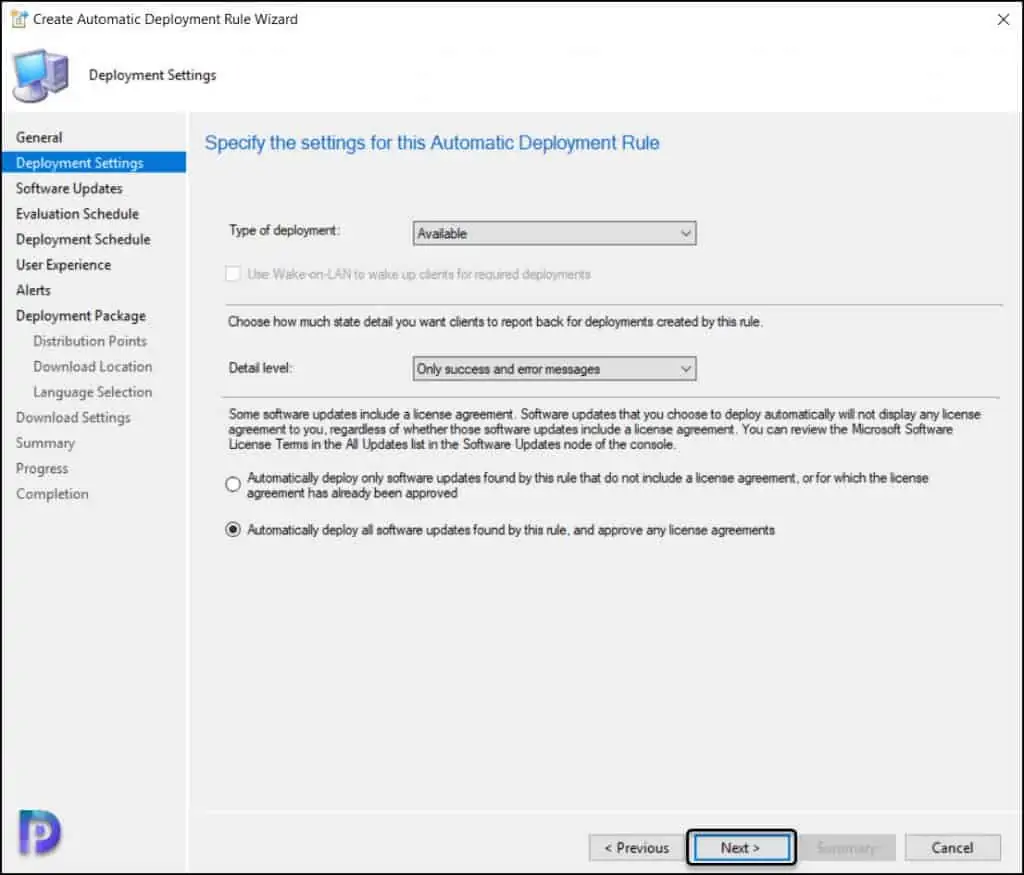Go to the General wizard page

pos(39,137)
